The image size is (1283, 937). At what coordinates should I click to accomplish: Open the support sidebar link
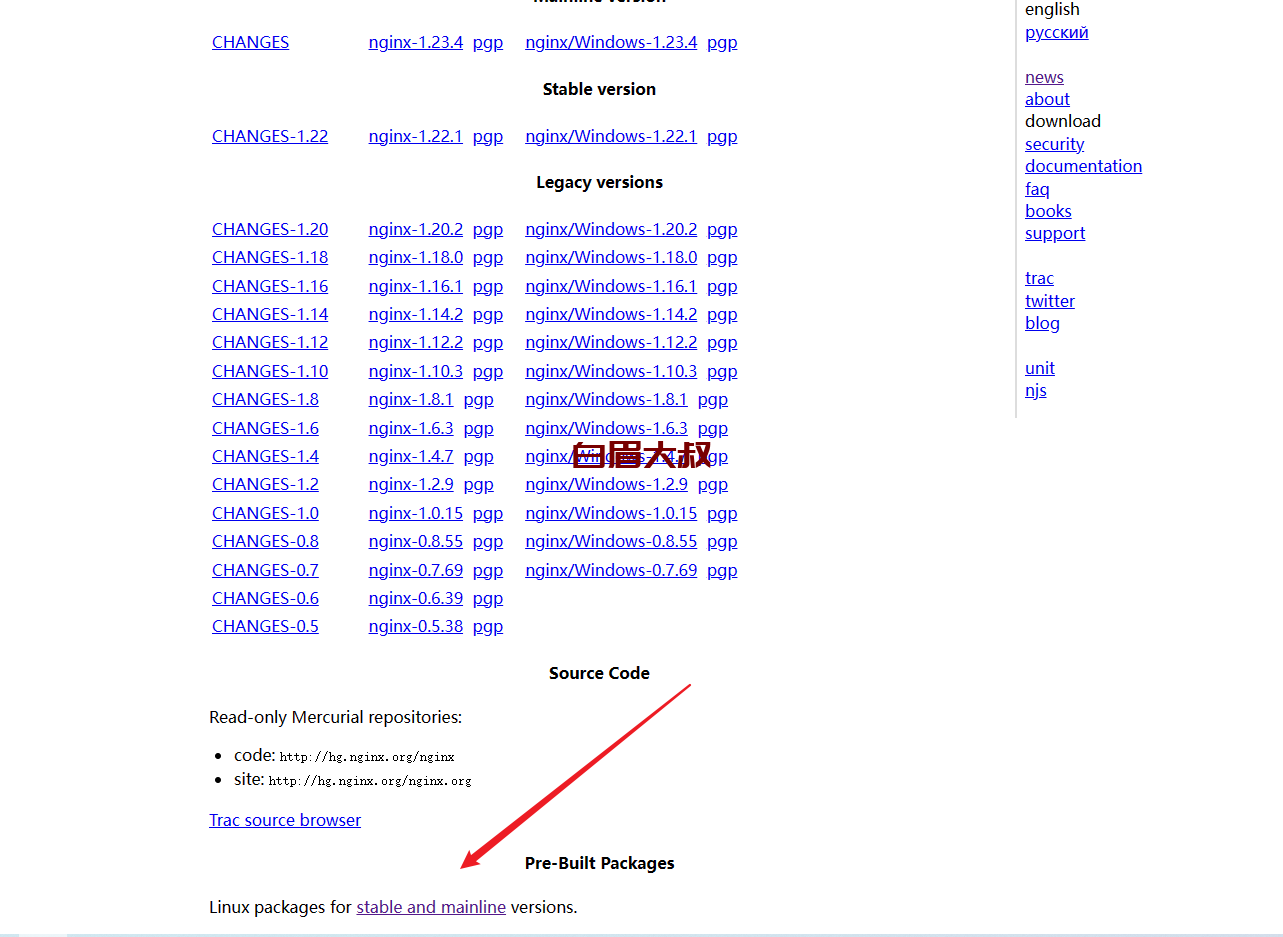click(x=1055, y=233)
